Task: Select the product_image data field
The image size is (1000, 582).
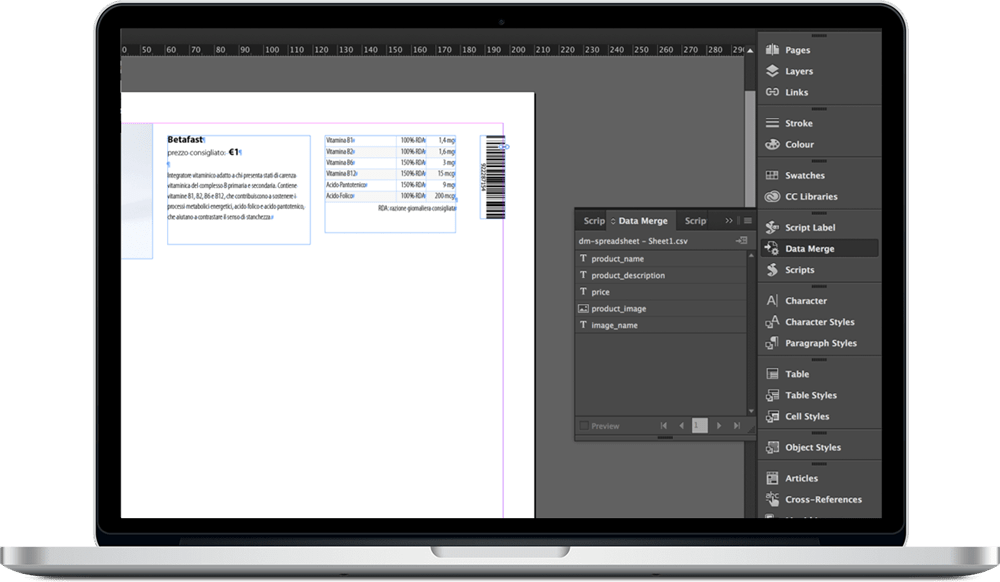Action: [661, 308]
